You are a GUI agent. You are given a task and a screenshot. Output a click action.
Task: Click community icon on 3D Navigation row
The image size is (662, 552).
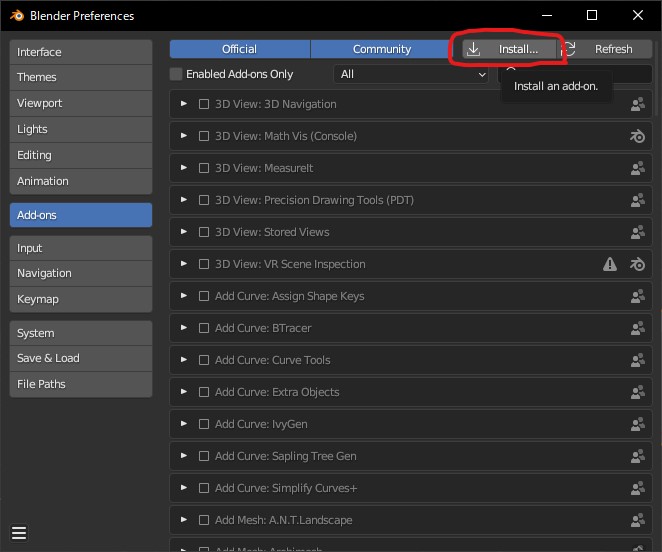click(638, 104)
